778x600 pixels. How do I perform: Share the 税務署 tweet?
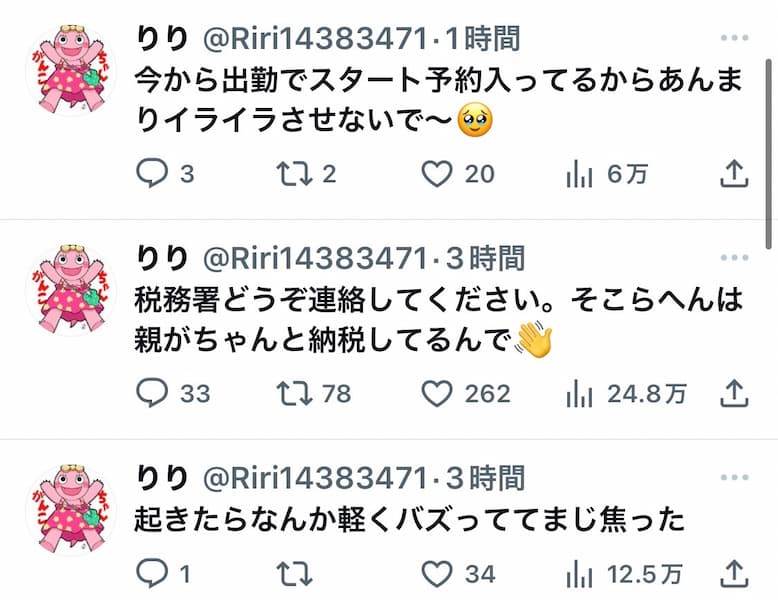[734, 393]
